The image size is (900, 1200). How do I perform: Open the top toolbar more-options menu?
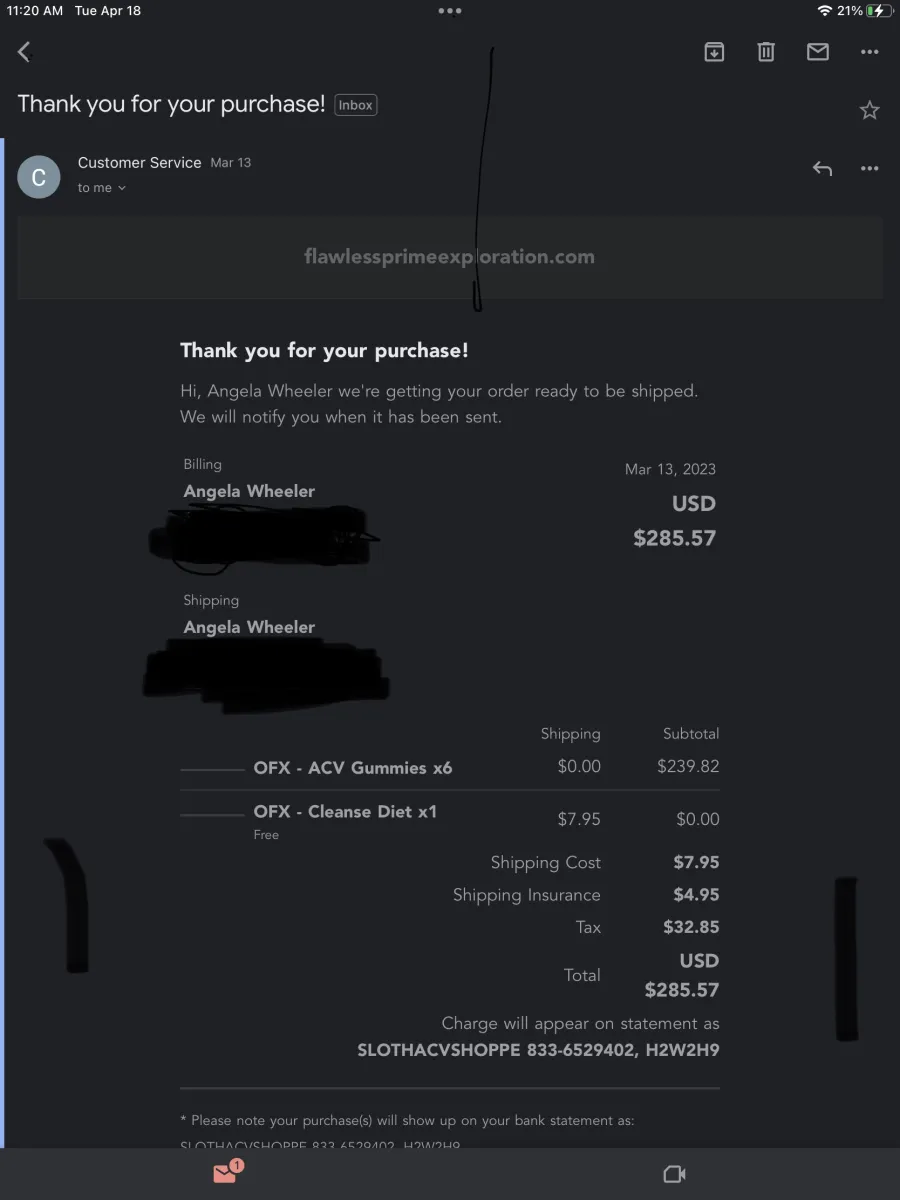pyautogui.click(x=870, y=52)
